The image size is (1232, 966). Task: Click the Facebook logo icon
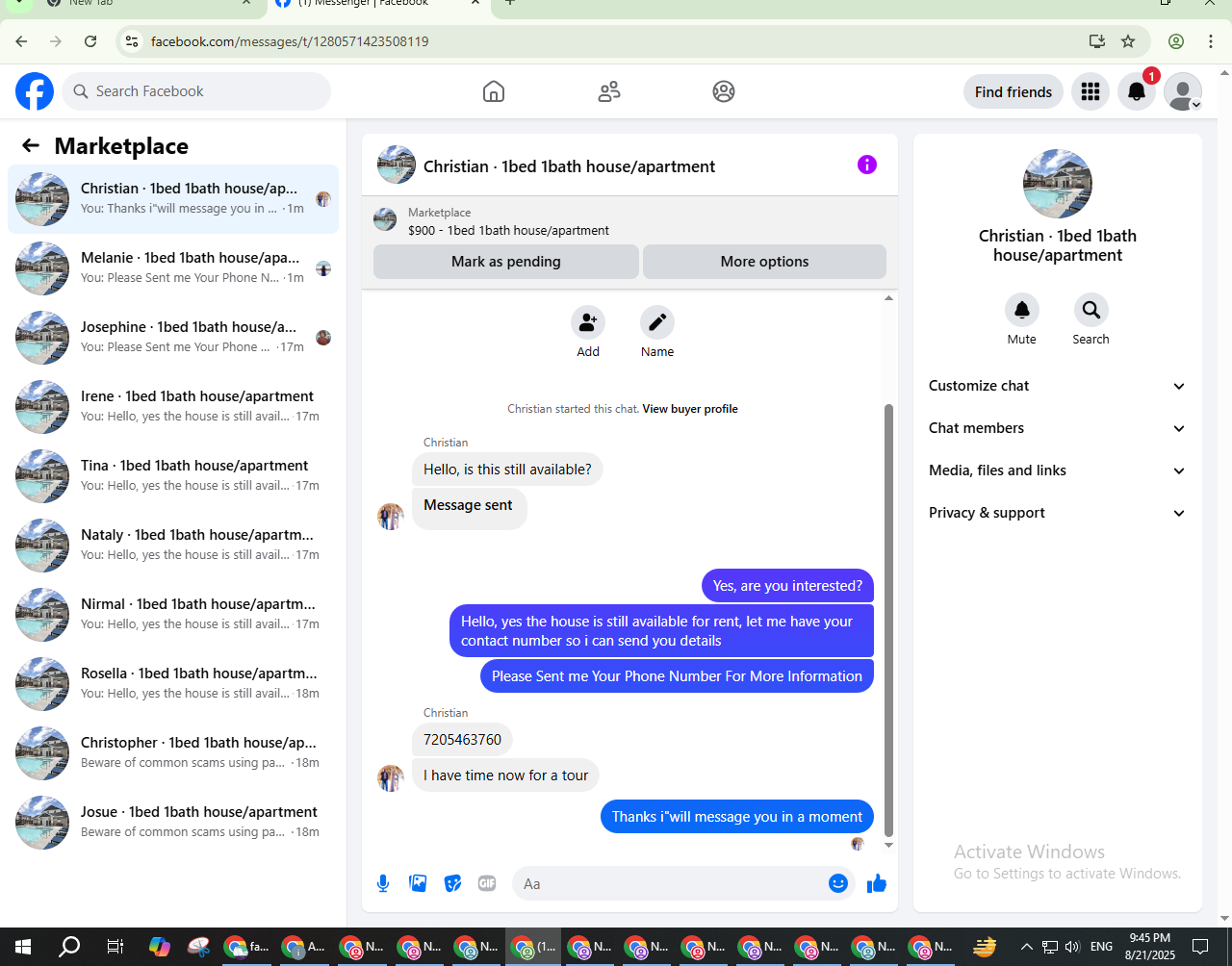[35, 91]
